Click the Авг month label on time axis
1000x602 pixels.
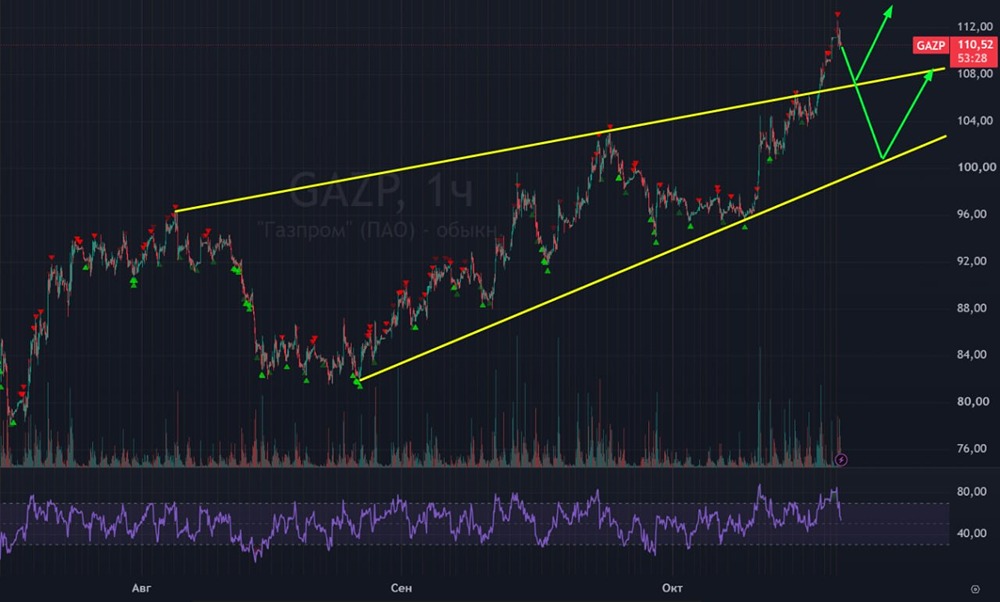pyautogui.click(x=142, y=588)
